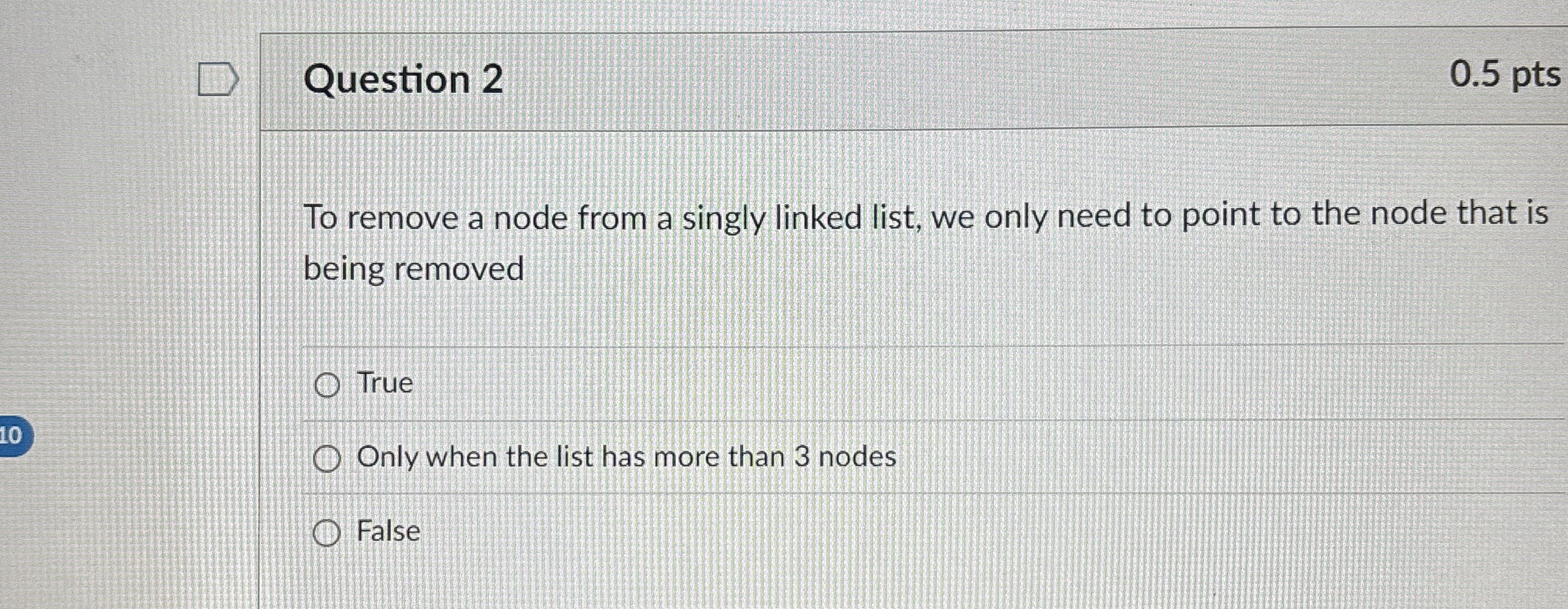This screenshot has height=609, width=1568.
Task: Select the True radio button
Action: pyautogui.click(x=326, y=384)
